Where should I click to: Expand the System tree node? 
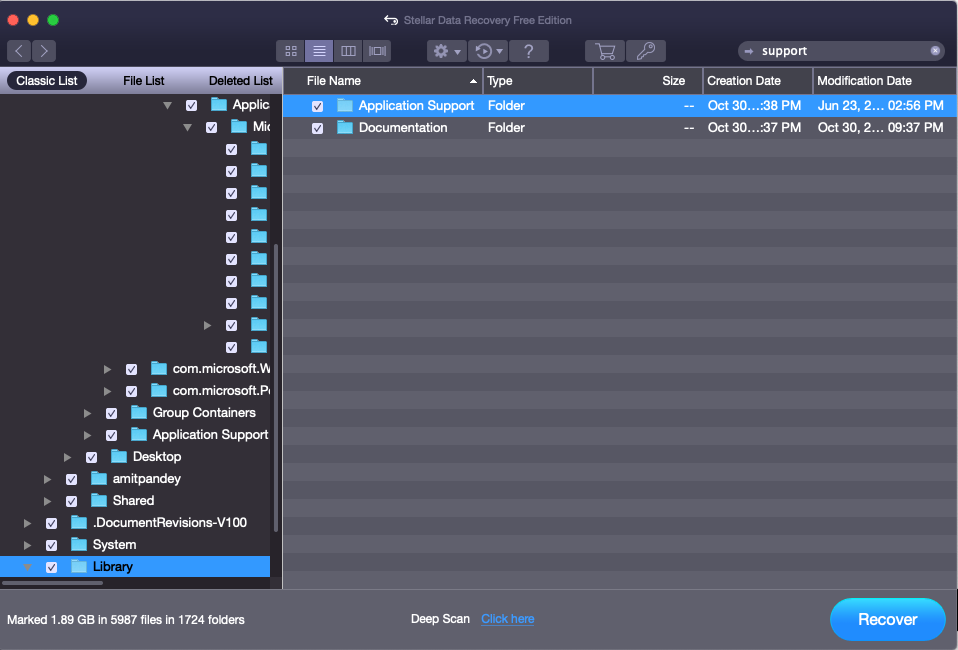click(27, 545)
